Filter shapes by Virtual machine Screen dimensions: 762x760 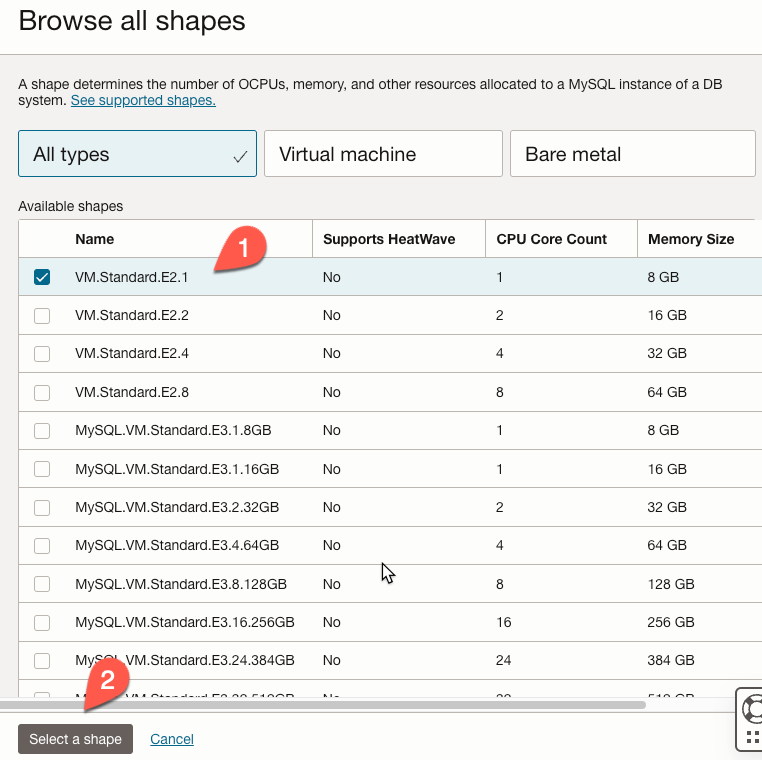click(x=383, y=154)
